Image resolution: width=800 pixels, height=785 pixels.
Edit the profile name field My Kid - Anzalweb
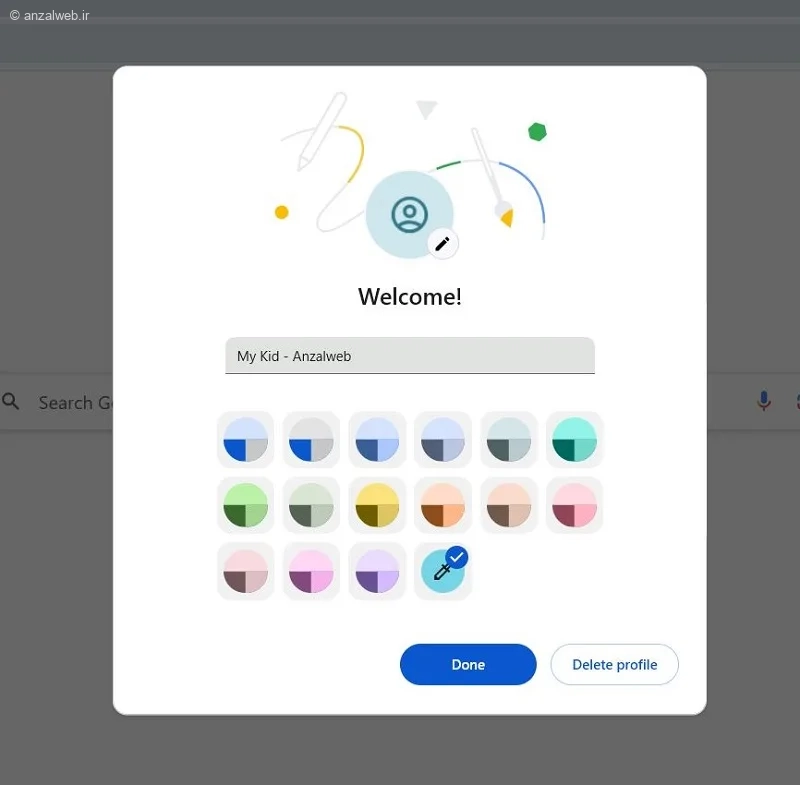pyautogui.click(x=410, y=356)
